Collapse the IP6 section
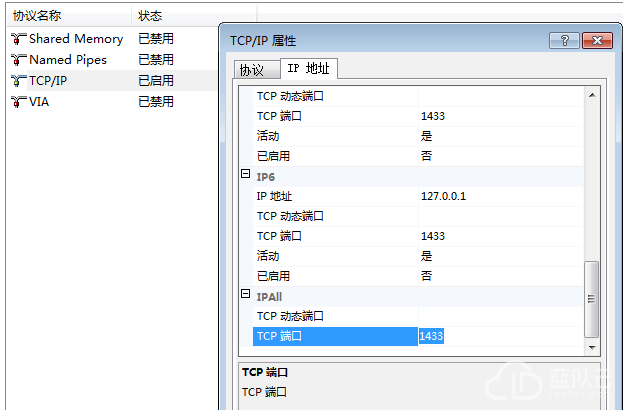 pyautogui.click(x=246, y=175)
